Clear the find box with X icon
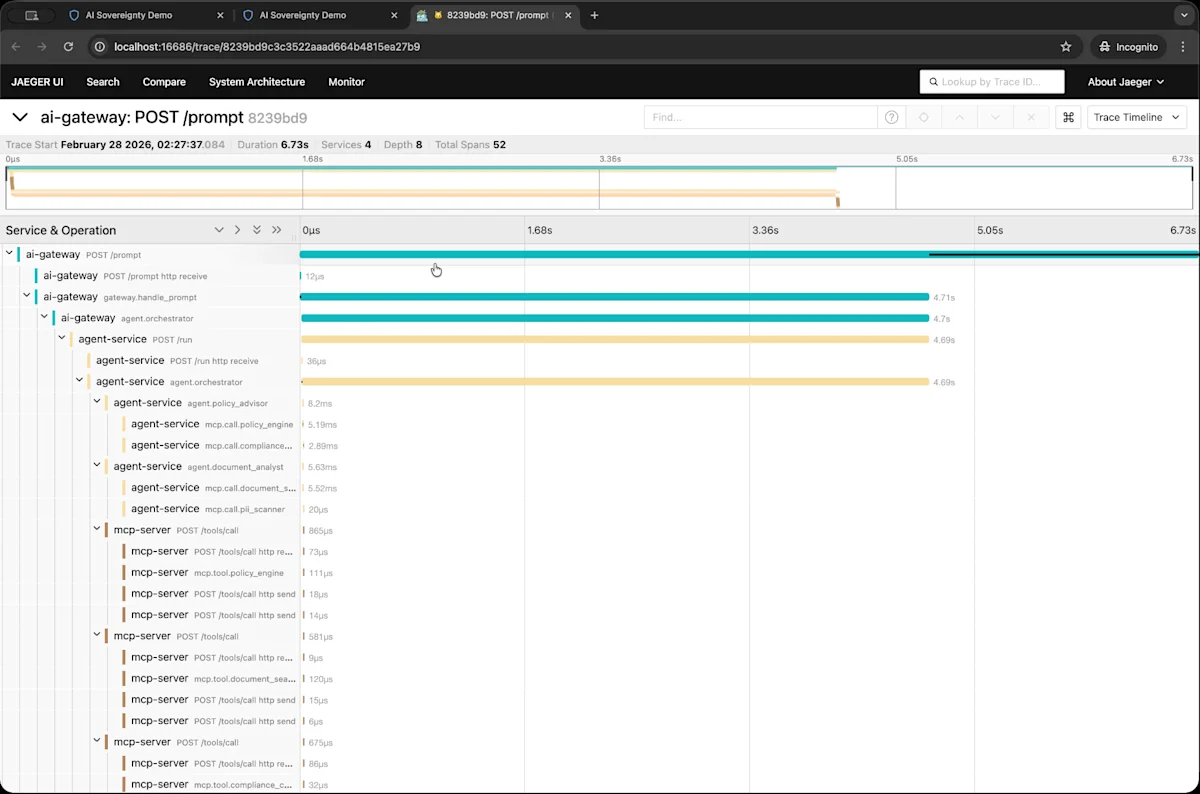 pyautogui.click(x=1031, y=117)
